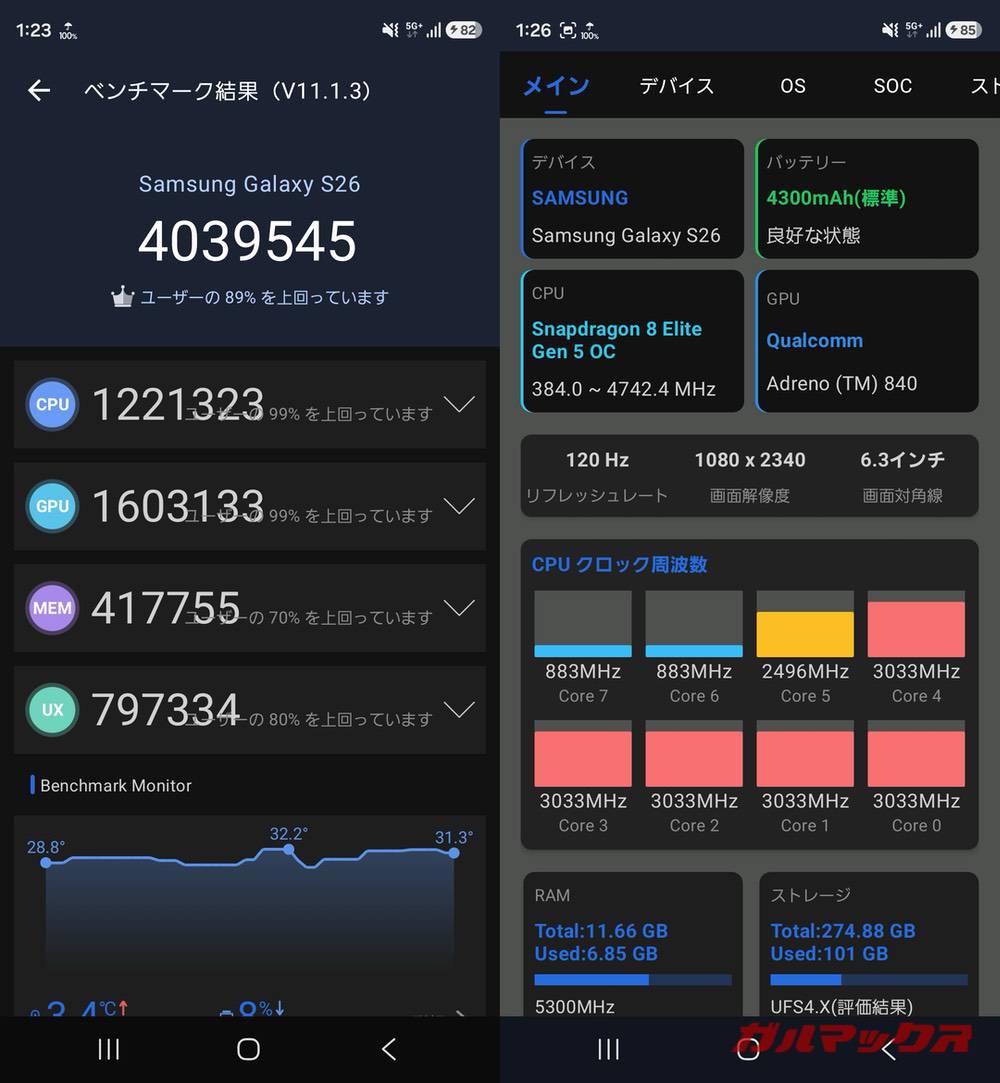Screen dimensions: 1000x1083
Task: Expand the CPU 1221323 score row
Action: click(459, 403)
